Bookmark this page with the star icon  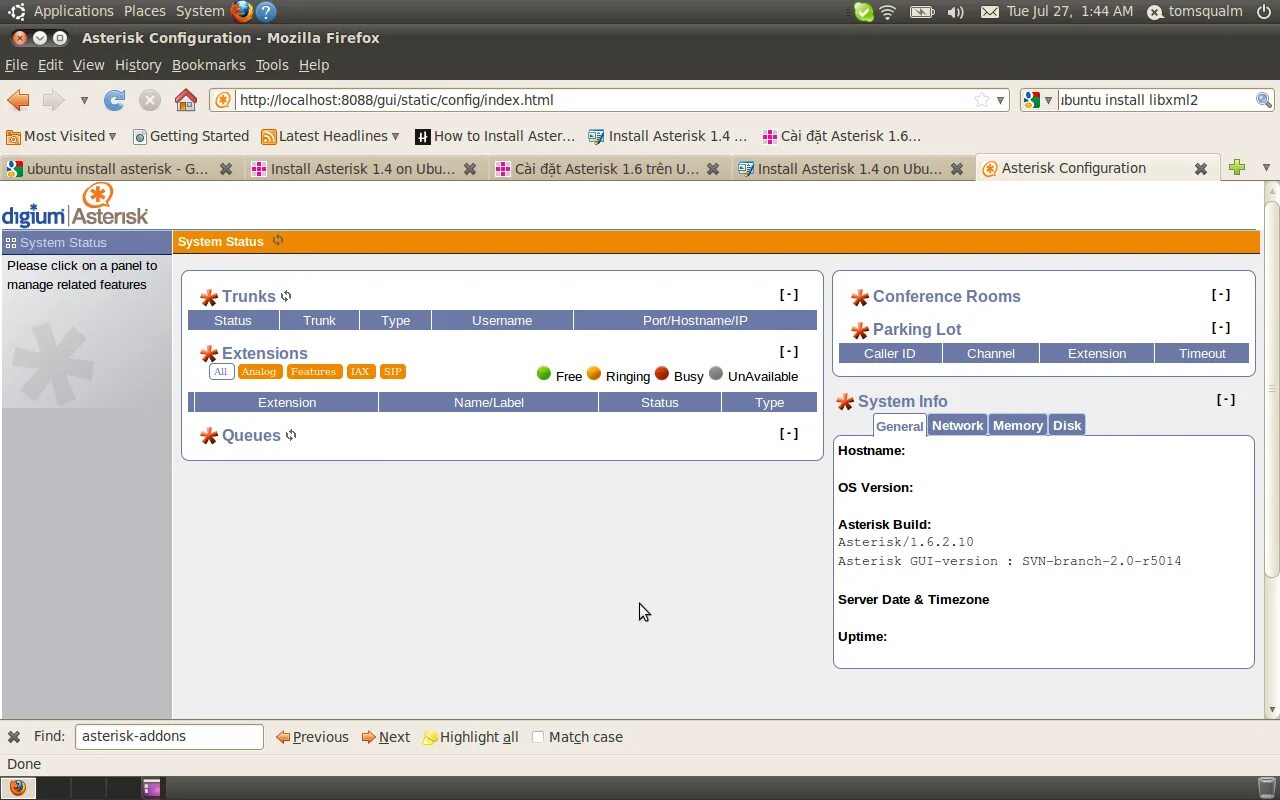[x=982, y=100]
